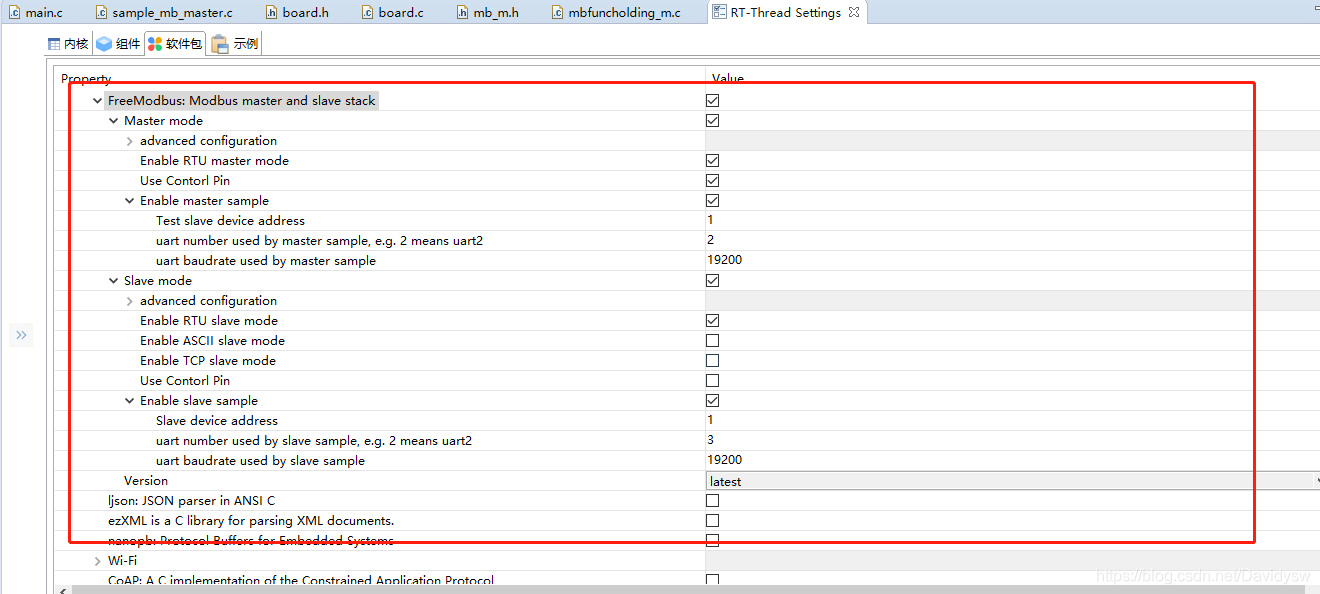This screenshot has height=594, width=1320.
Task: Collapse the FreeModbus tree node
Action: coord(97,101)
